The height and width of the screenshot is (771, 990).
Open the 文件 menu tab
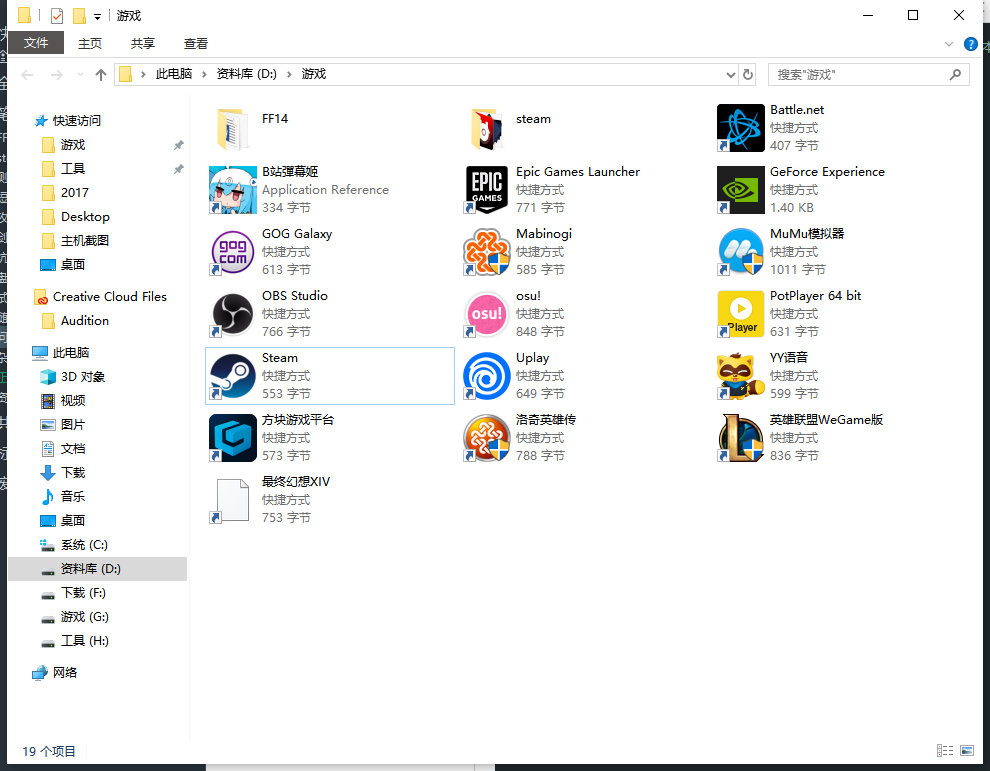tap(36, 43)
